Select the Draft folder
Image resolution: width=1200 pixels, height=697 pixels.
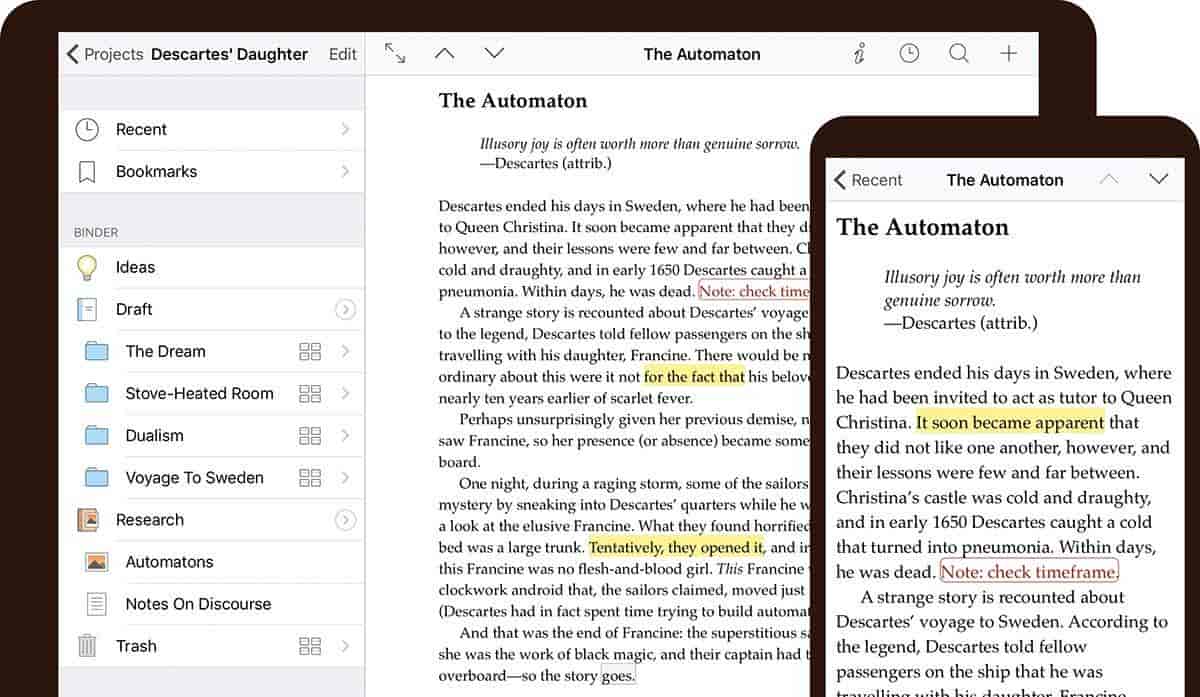coord(212,309)
